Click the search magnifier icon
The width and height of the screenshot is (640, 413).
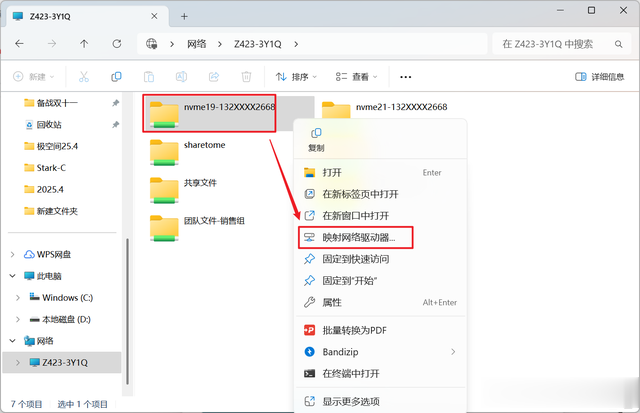pos(619,44)
